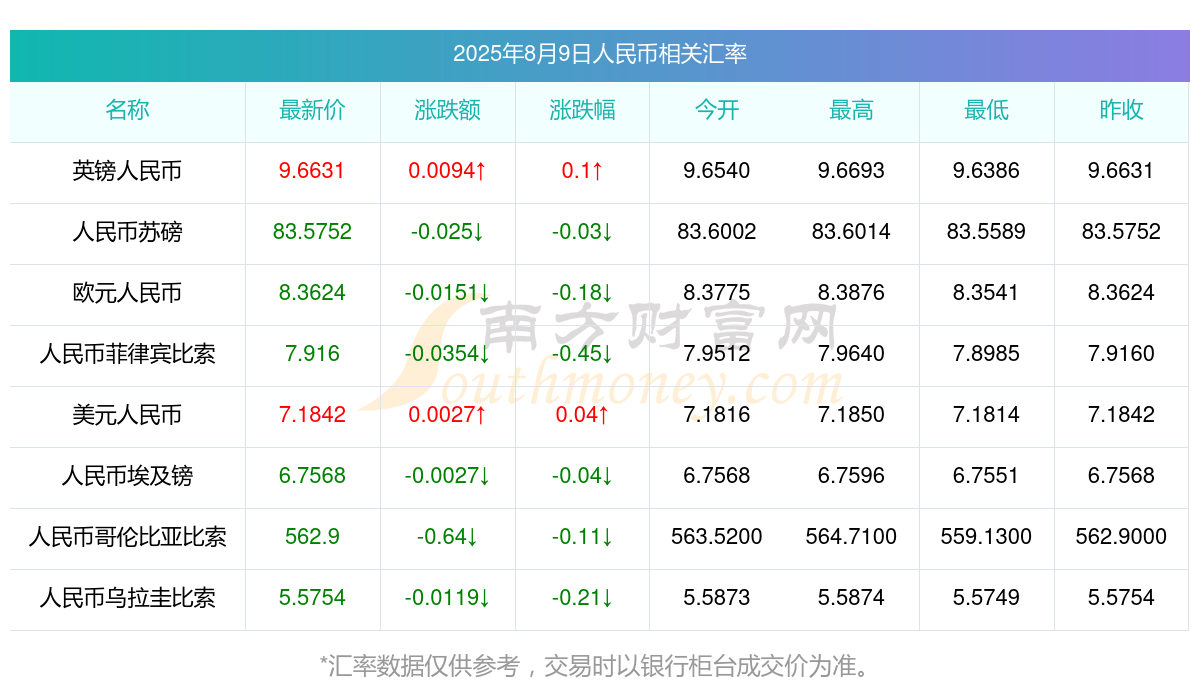Viewport: 1200px width, 698px height.
Task: Click opening price 563.5200
Action: tap(717, 537)
